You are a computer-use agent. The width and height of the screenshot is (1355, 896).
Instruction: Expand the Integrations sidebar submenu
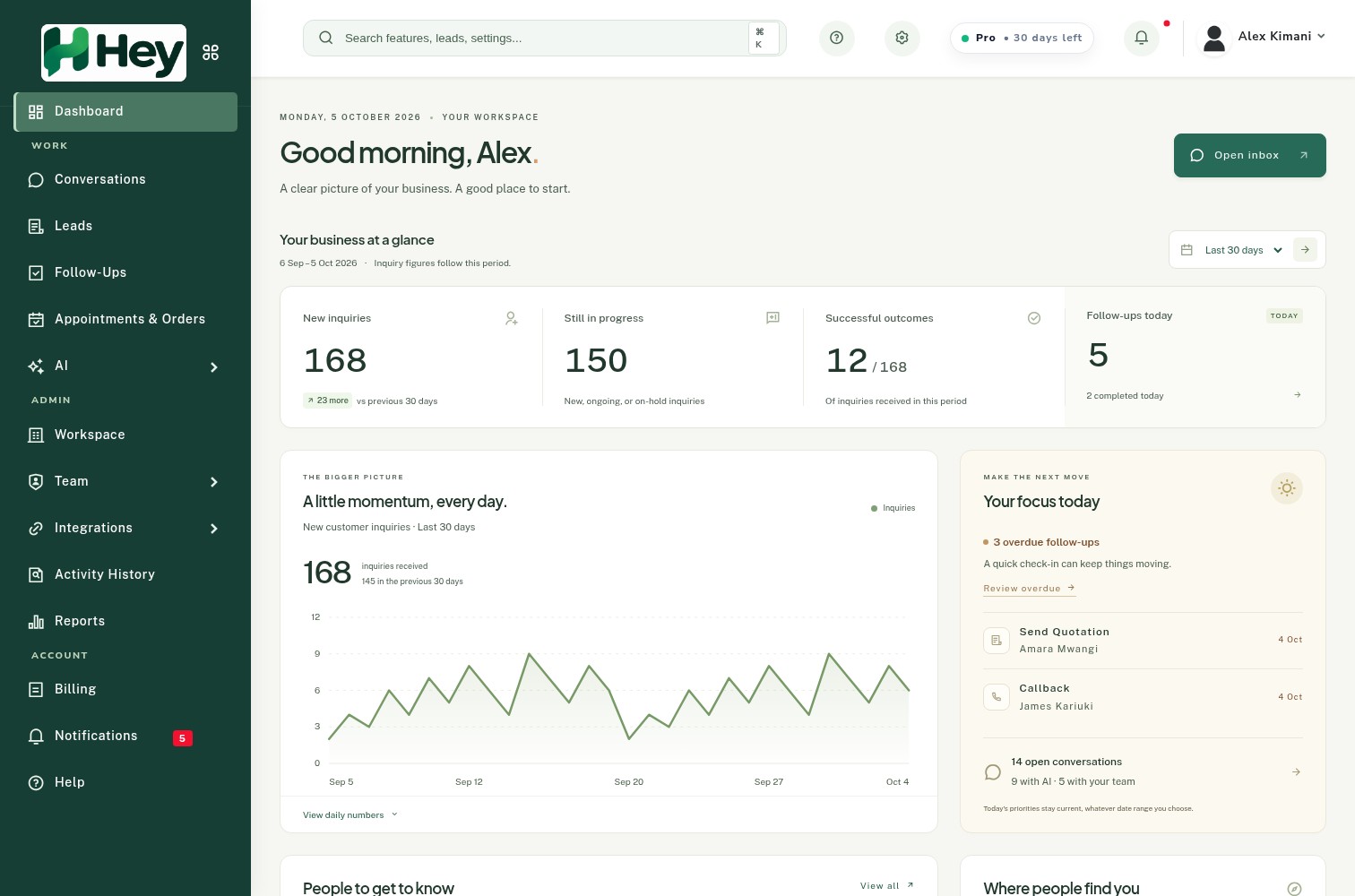tap(214, 529)
